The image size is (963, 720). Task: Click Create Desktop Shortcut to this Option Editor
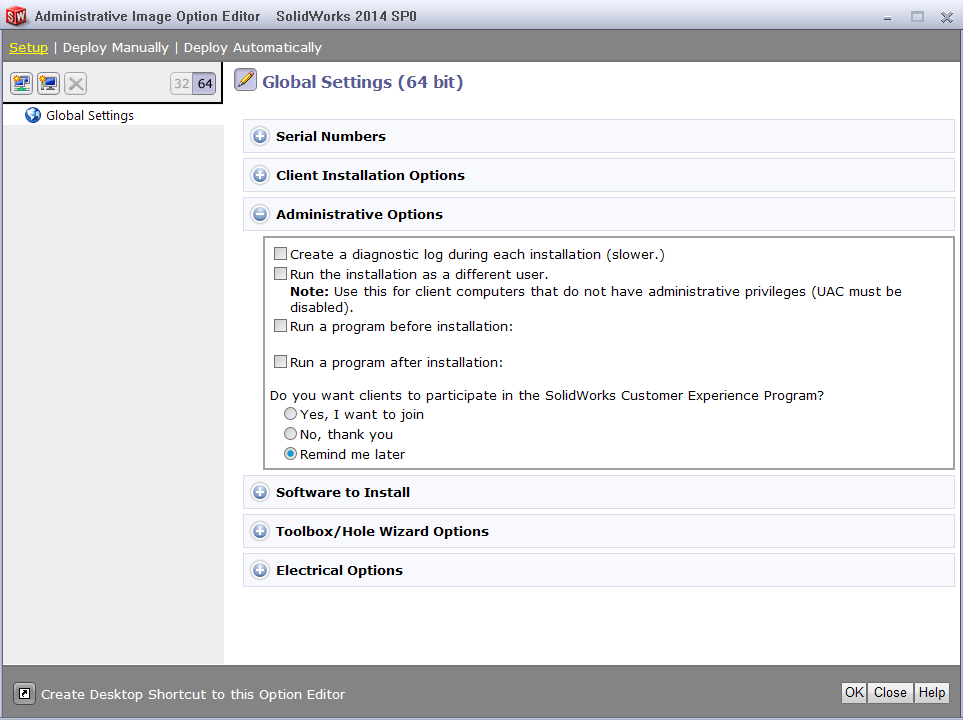click(193, 694)
